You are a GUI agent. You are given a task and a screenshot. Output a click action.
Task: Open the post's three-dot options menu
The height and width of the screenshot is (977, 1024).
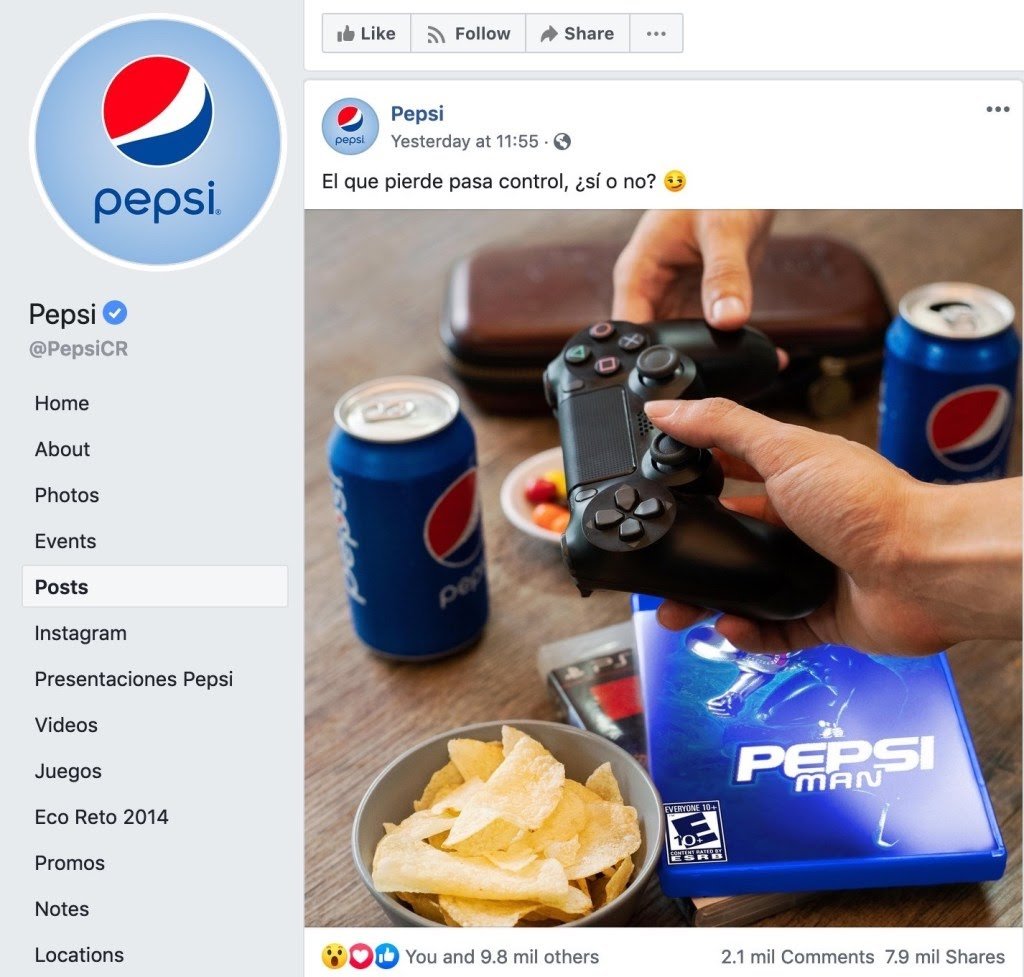pos(998,109)
